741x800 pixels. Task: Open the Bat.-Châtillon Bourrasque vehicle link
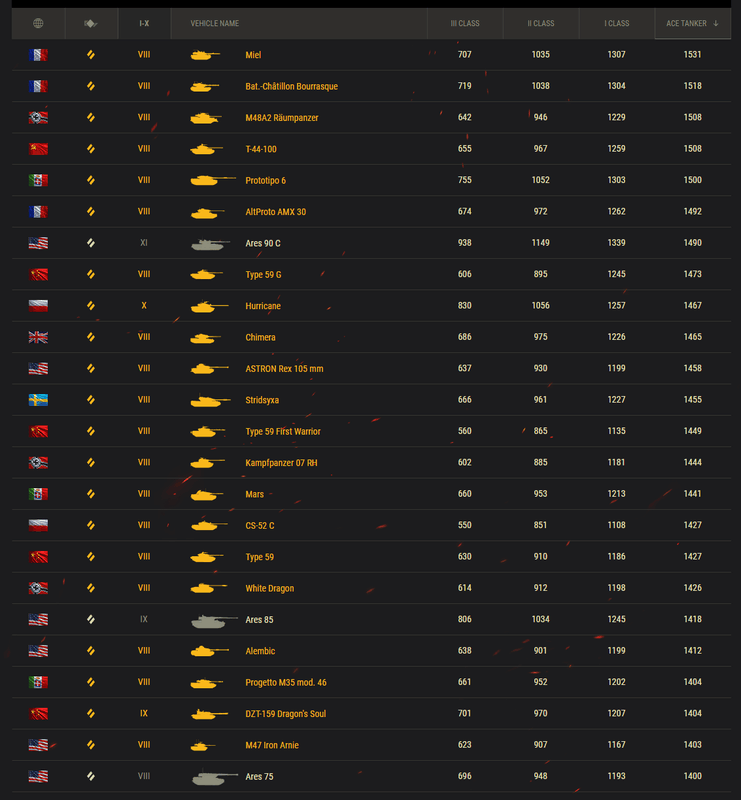tap(291, 87)
